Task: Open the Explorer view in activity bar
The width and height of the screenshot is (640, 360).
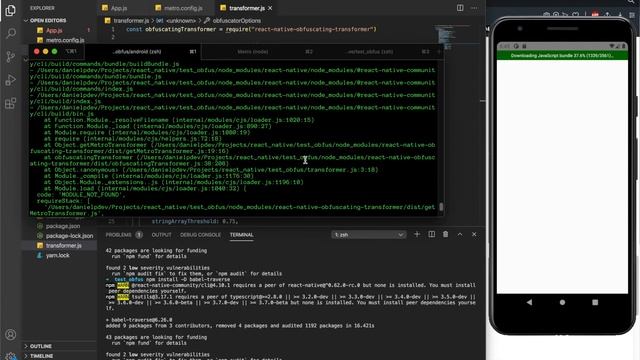Action: 11,10
